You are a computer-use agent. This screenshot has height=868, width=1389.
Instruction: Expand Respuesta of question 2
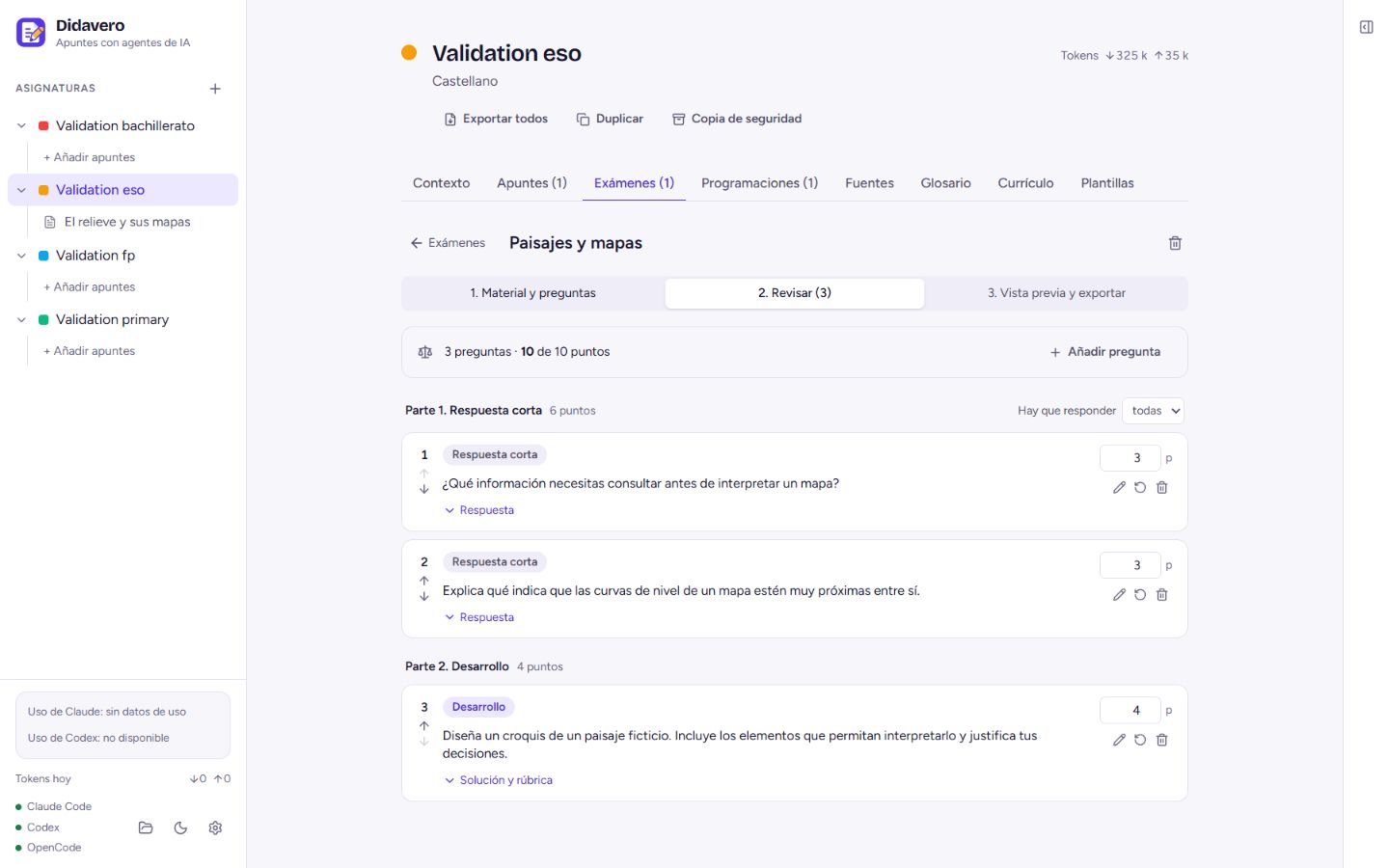(479, 617)
